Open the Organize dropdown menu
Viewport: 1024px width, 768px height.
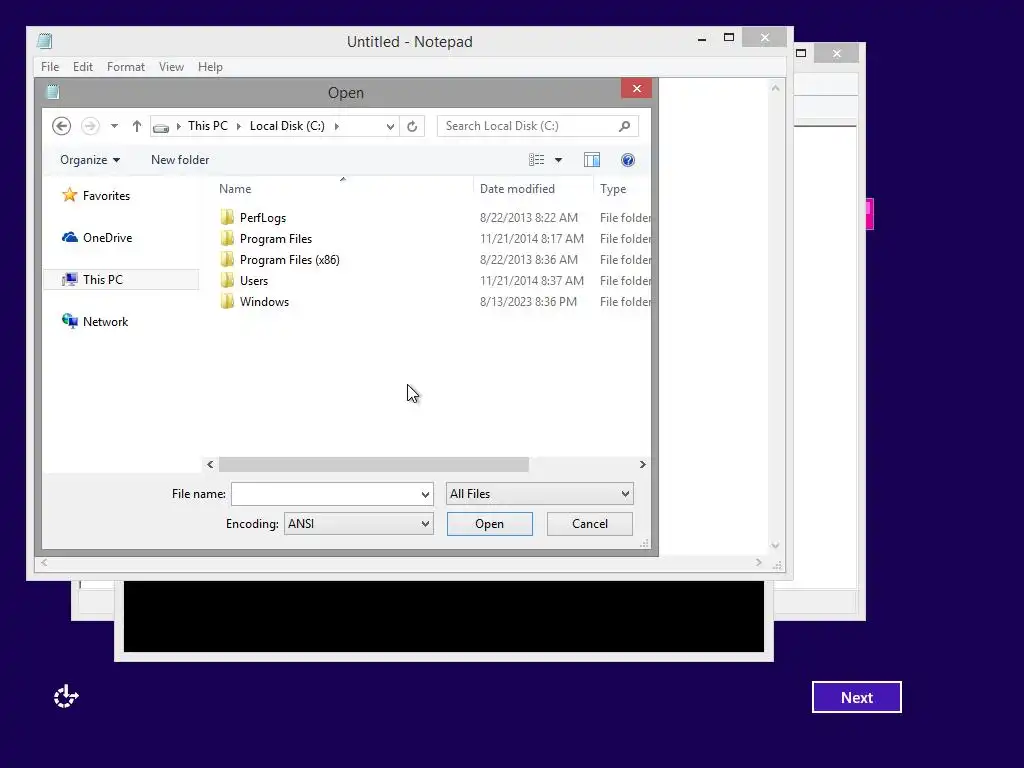90,160
